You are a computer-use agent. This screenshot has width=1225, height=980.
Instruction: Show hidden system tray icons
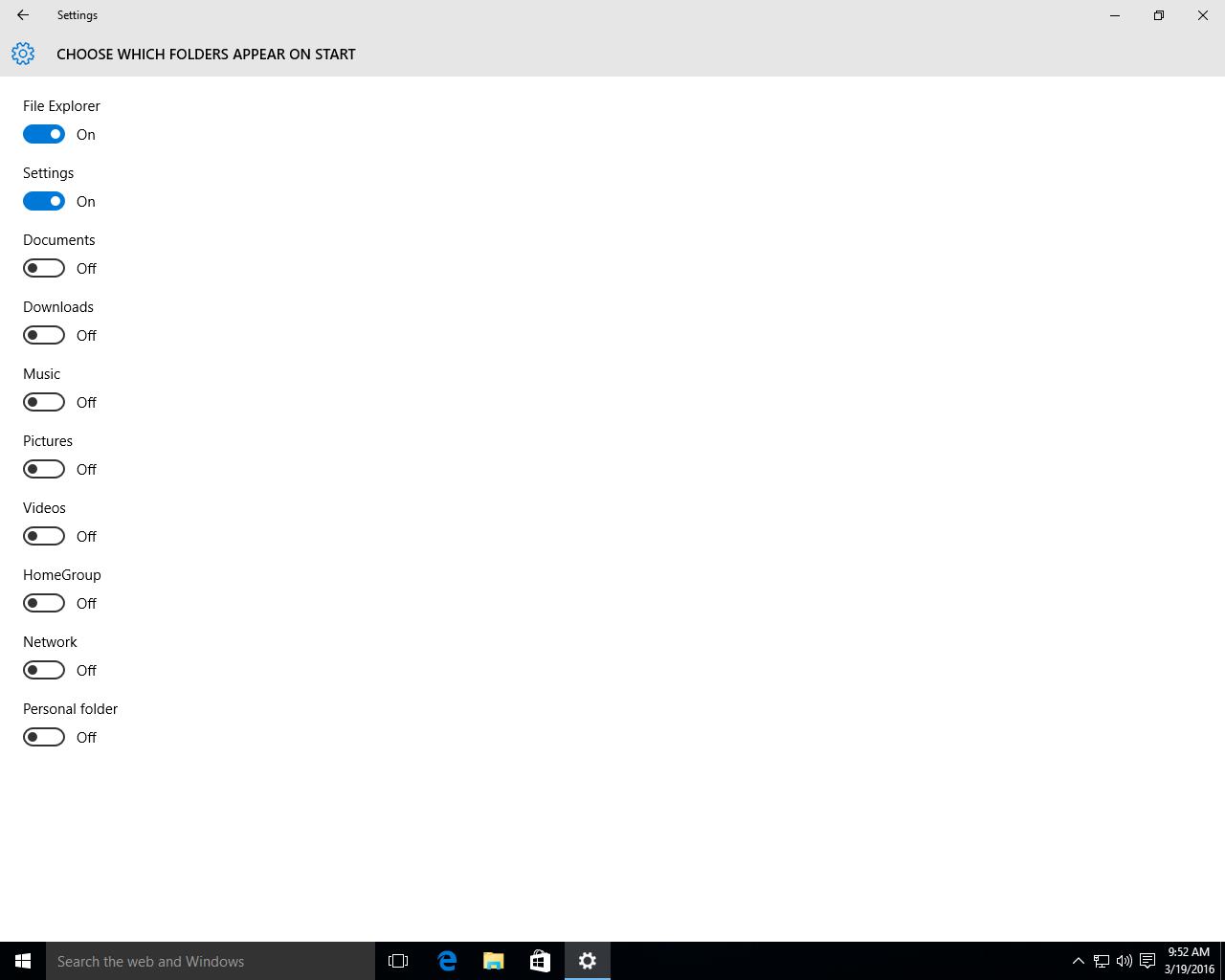tap(1078, 961)
